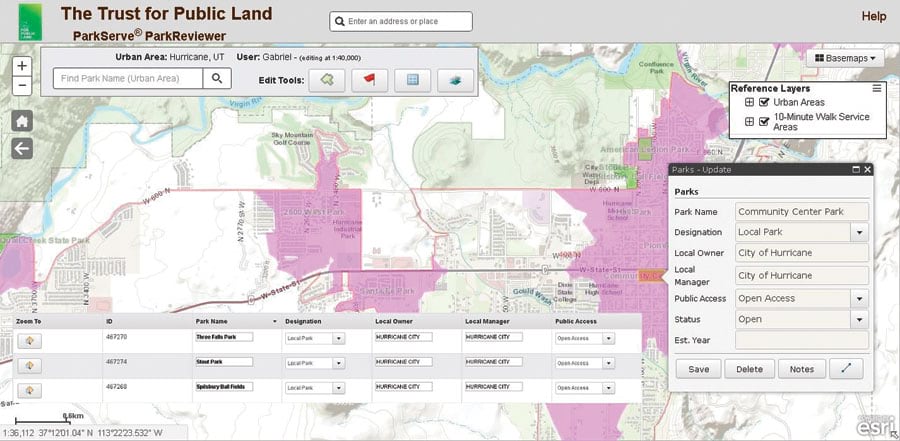
Task: Edit the Park Name field in Parks panel
Action: [x=802, y=211]
